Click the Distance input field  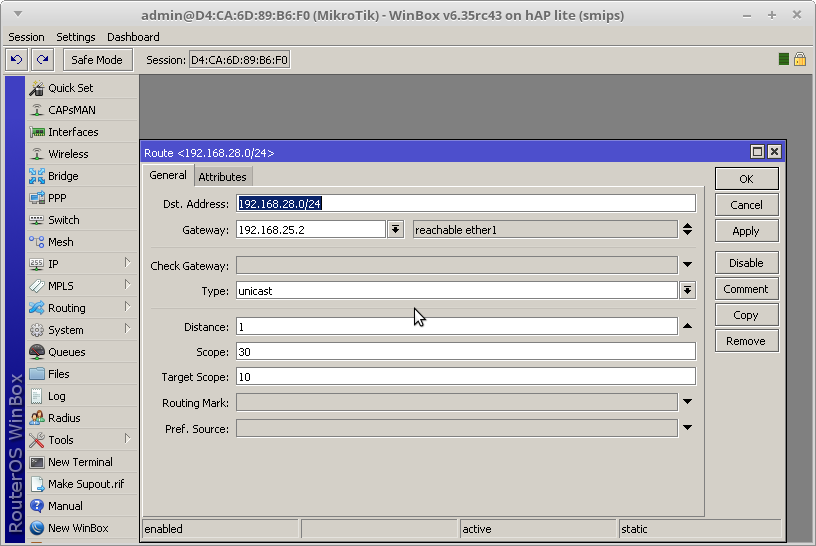(x=457, y=327)
